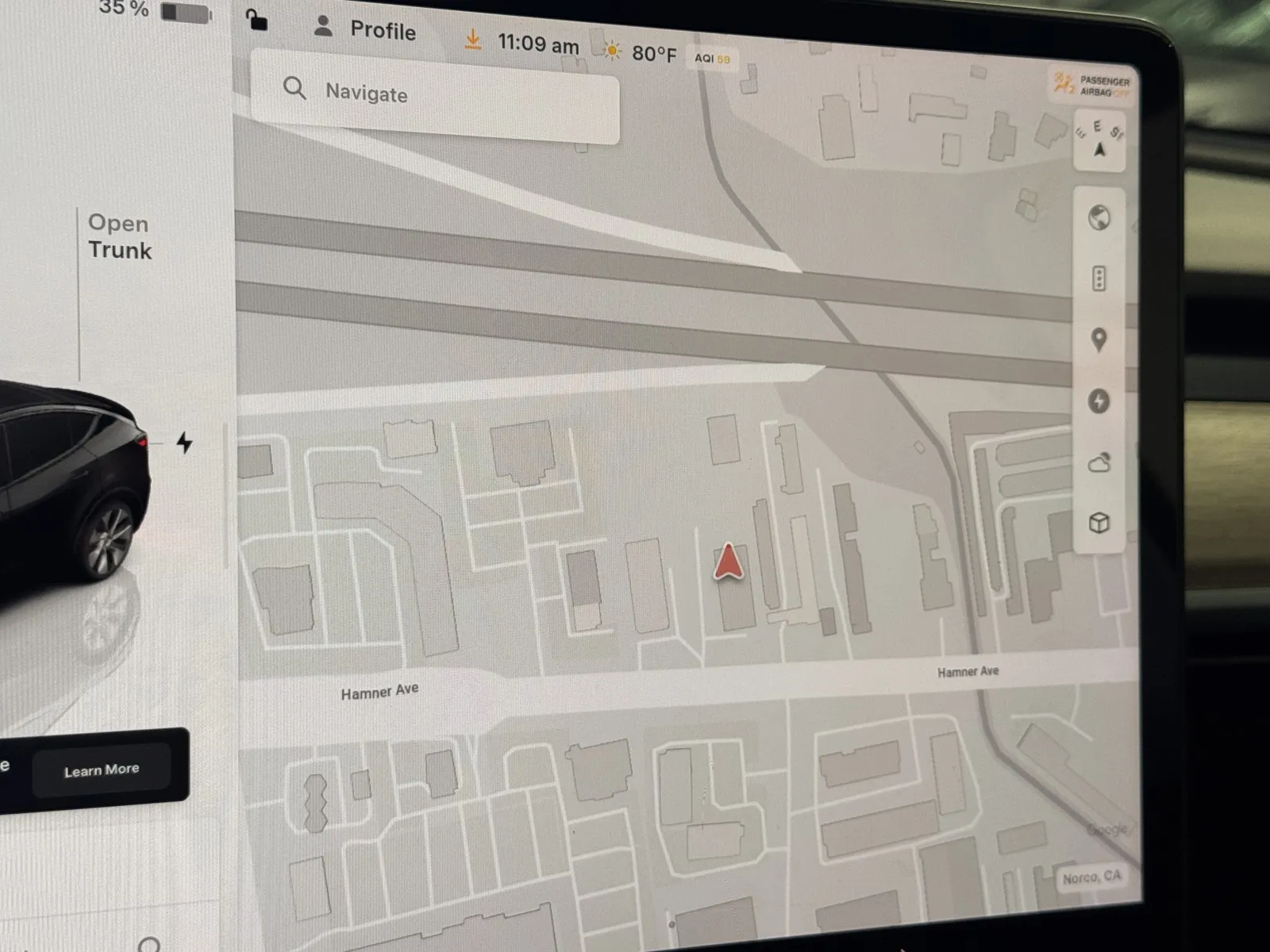
Task: Tap the red vehicle location arrow
Action: [728, 562]
